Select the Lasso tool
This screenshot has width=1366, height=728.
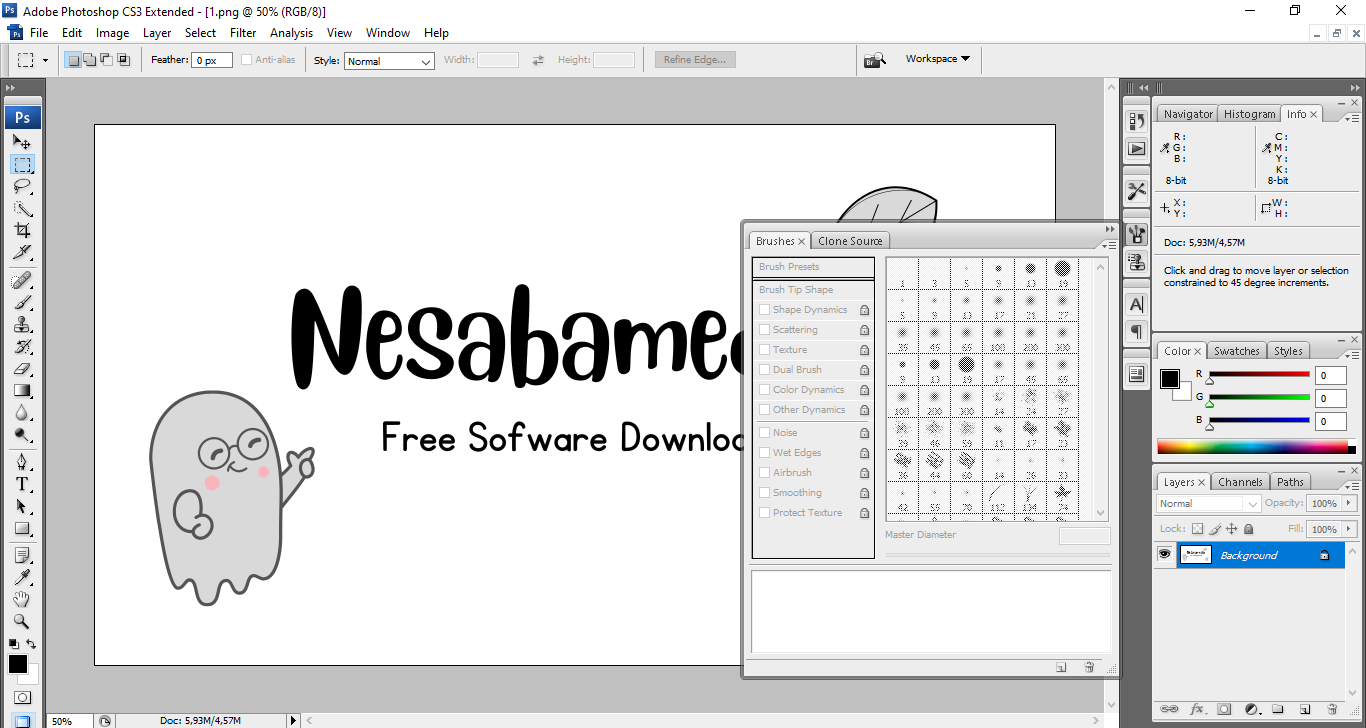point(22,187)
